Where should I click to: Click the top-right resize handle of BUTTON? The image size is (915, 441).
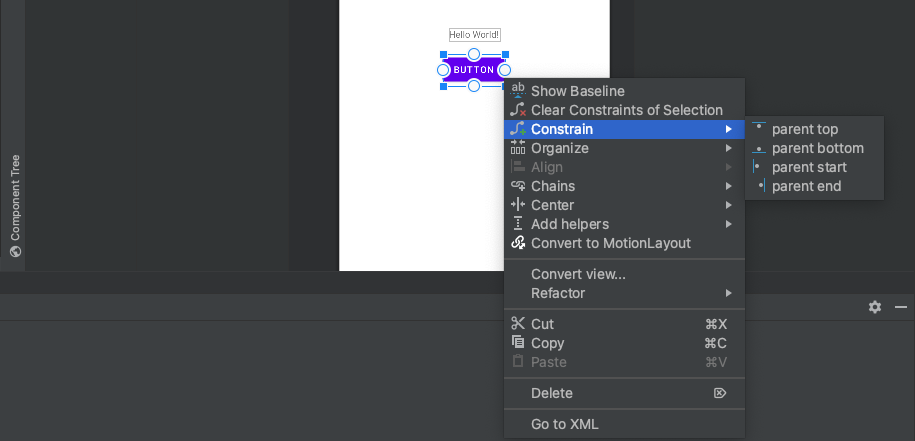click(505, 54)
